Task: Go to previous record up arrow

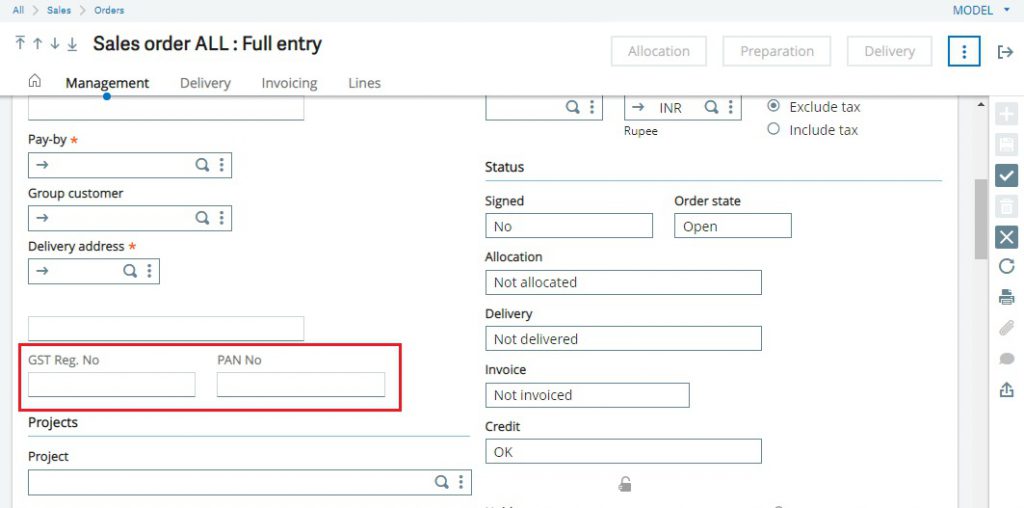Action: [x=37, y=44]
